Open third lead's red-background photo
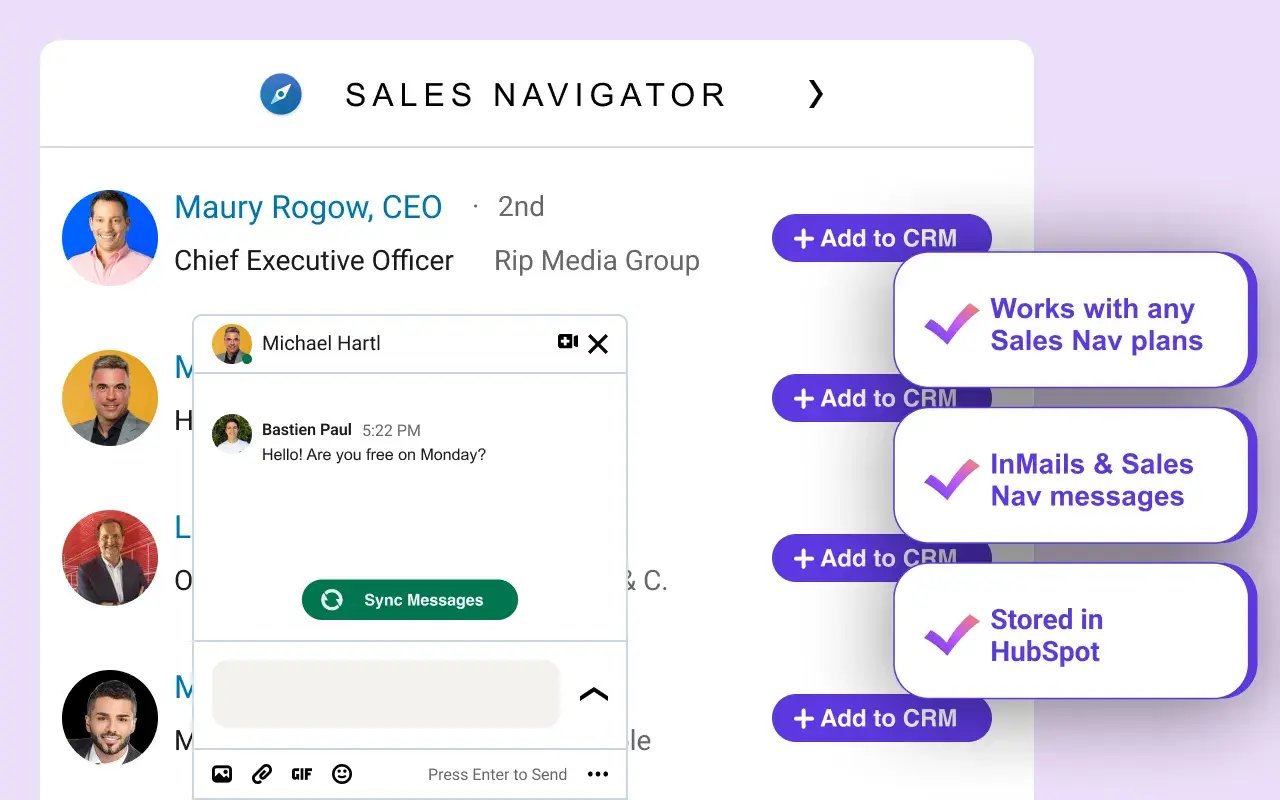Viewport: 1280px width, 800px height. tap(110, 558)
